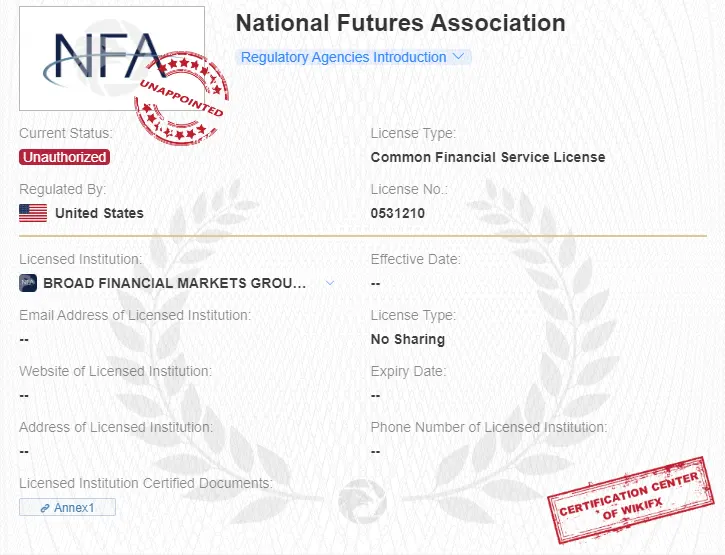The height and width of the screenshot is (555, 725).
Task: Click the Common Financial Service License text
Action: (x=487, y=157)
